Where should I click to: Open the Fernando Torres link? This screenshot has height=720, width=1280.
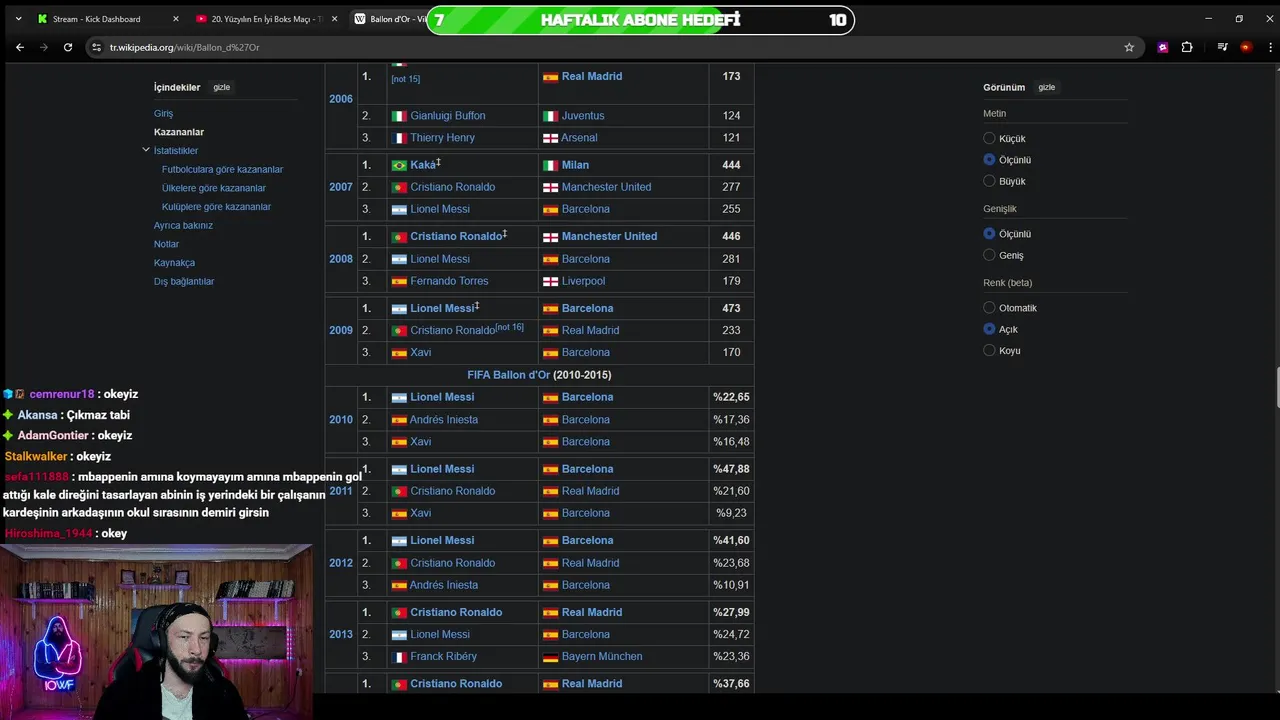pos(449,281)
